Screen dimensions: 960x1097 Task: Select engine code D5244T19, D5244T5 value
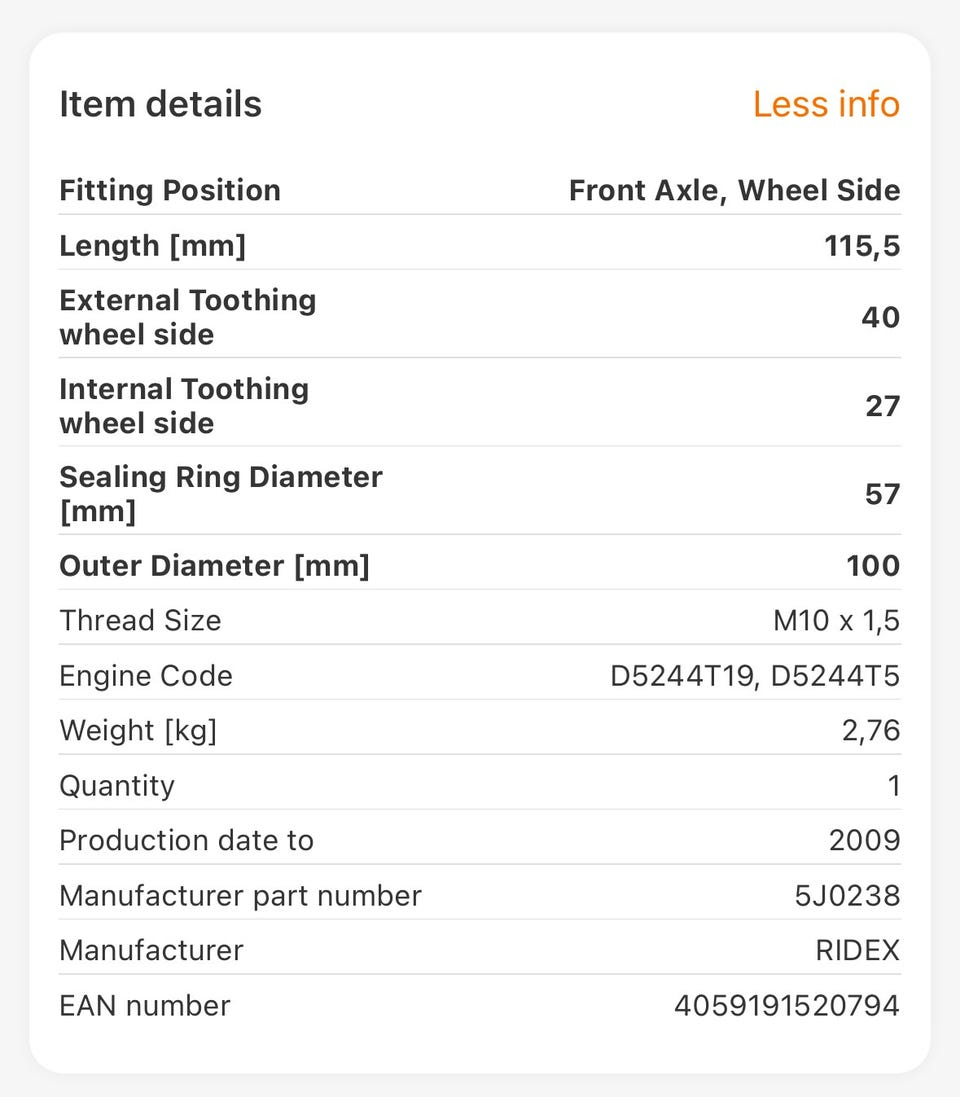[755, 676]
